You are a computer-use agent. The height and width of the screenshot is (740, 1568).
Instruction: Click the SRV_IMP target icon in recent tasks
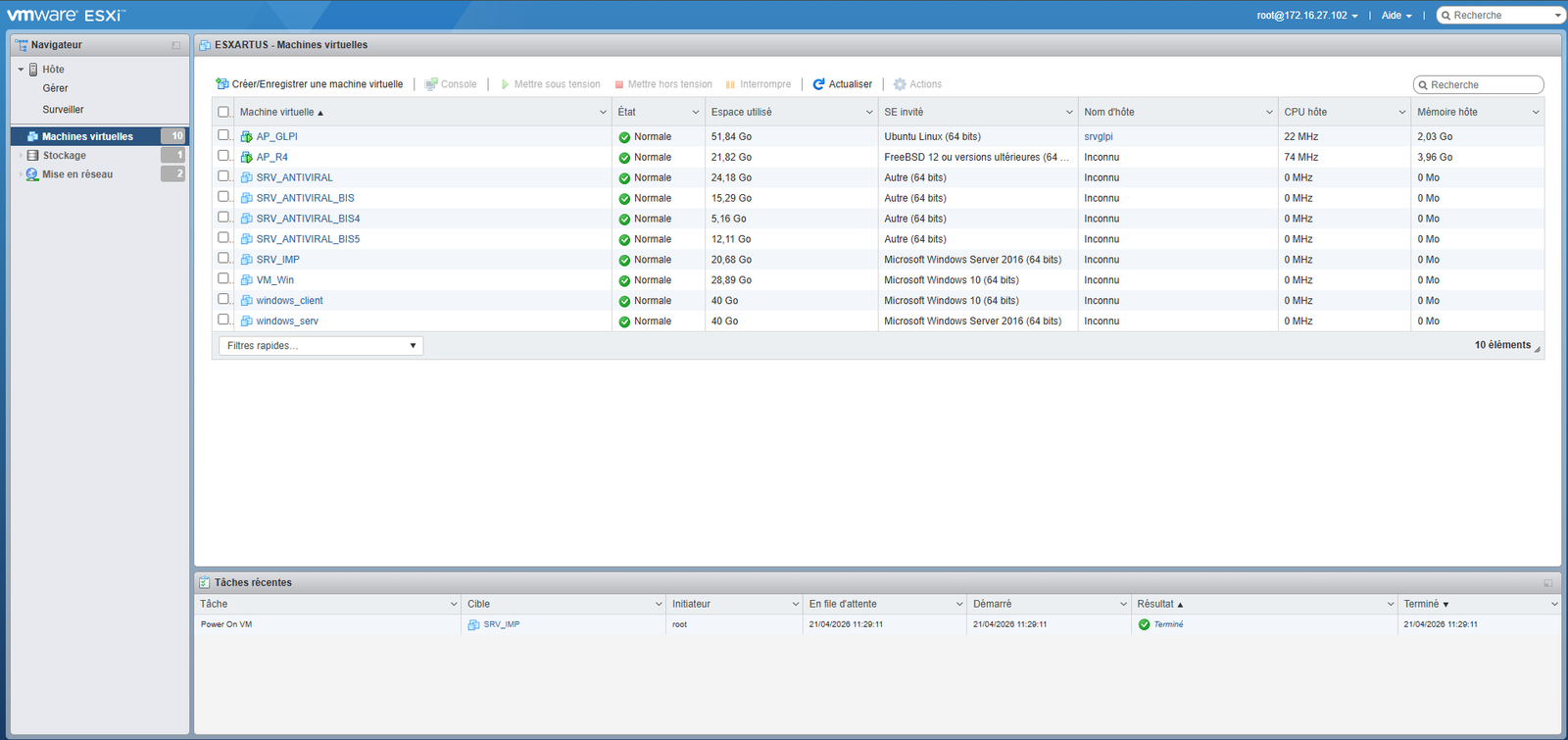[473, 625]
